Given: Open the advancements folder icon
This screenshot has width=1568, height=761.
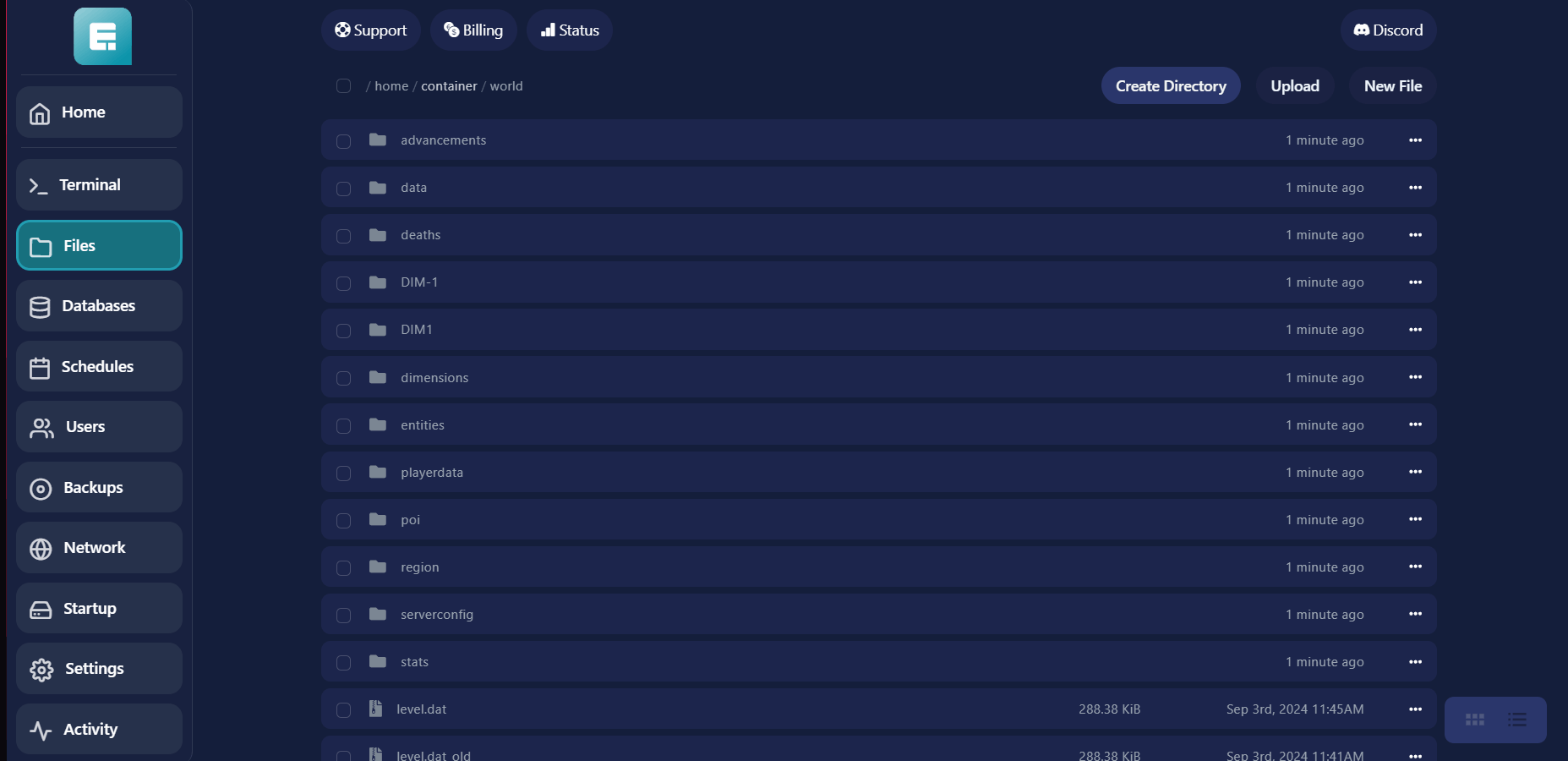Looking at the screenshot, I should pyautogui.click(x=378, y=140).
